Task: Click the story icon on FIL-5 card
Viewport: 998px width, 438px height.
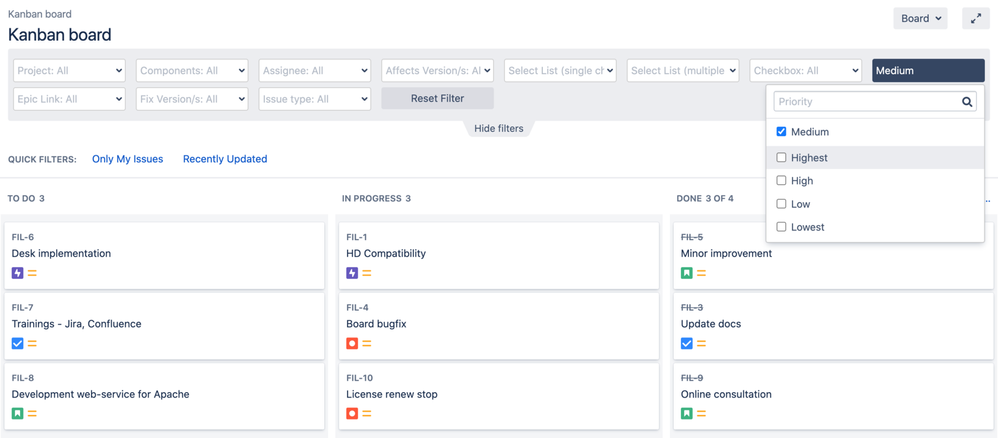Action: pyautogui.click(x=687, y=273)
